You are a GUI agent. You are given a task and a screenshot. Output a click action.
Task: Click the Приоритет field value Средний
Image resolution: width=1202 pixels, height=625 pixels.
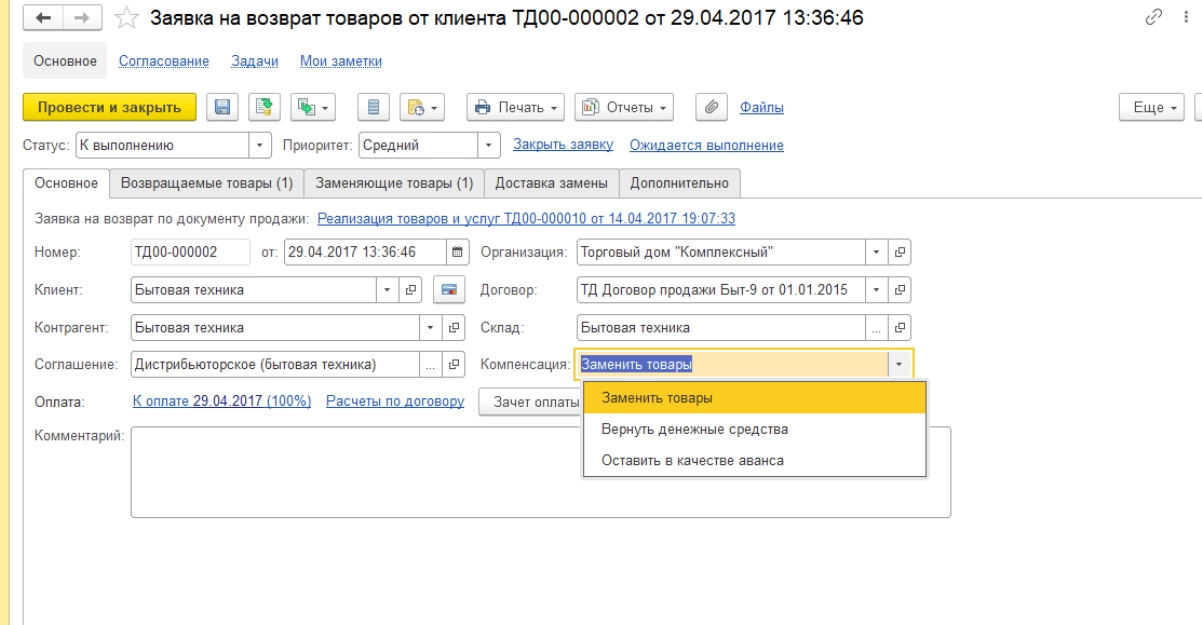coord(418,145)
